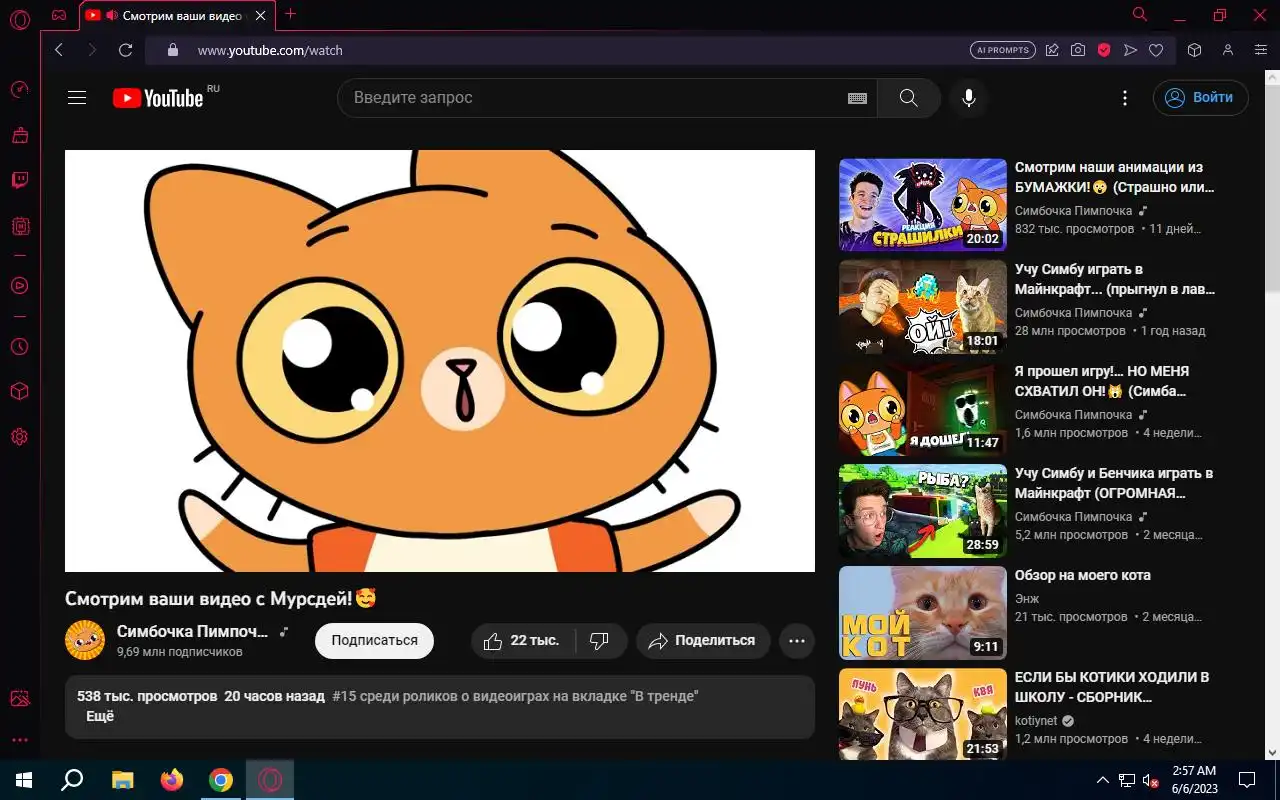The height and width of the screenshot is (800, 1280).
Task: Close the Смотрим ваши видео tab
Action: [x=261, y=15]
